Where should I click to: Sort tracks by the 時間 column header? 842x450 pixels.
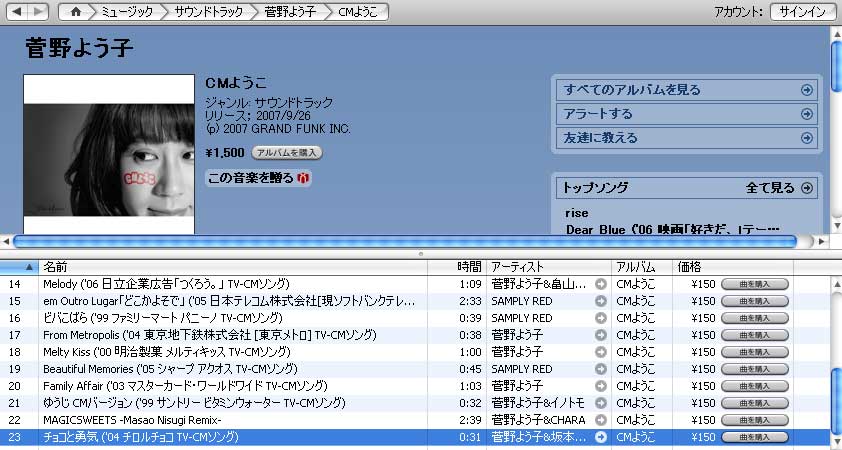(x=469, y=267)
